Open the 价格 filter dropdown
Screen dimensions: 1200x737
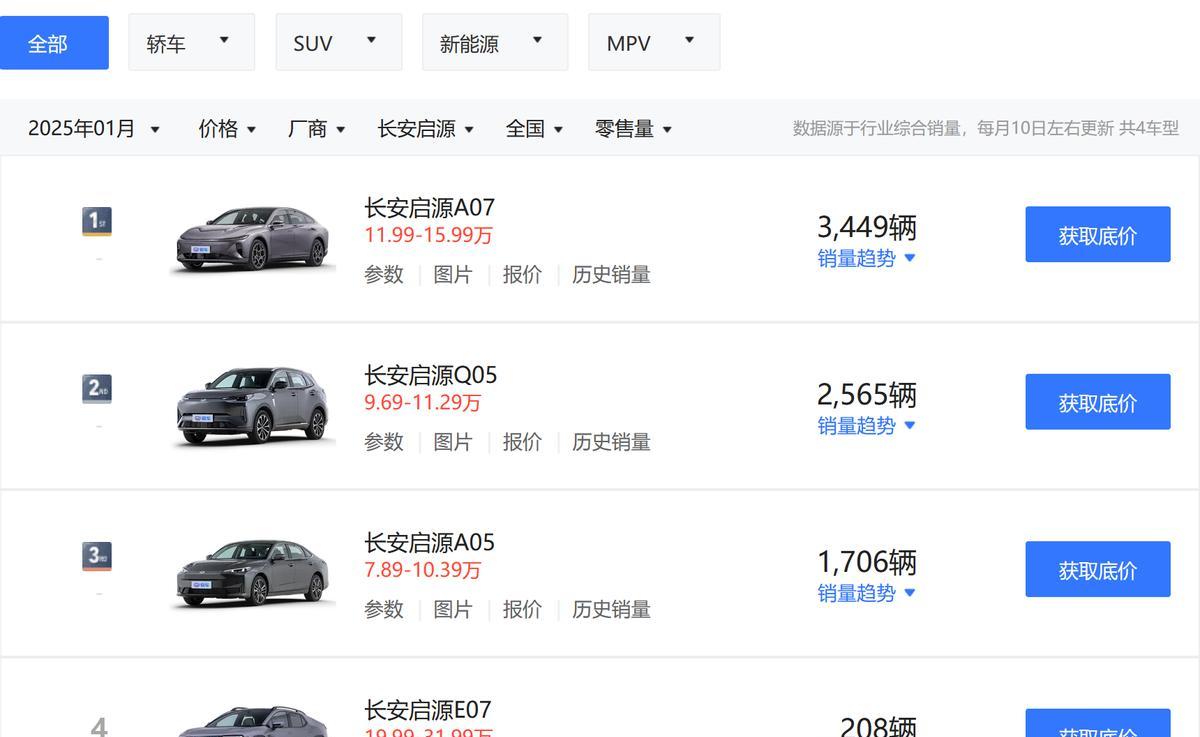tap(227, 129)
